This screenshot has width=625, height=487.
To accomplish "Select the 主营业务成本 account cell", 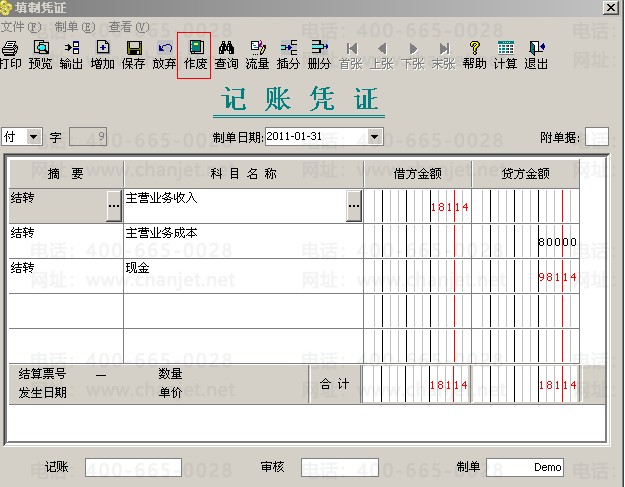I will click(x=244, y=241).
